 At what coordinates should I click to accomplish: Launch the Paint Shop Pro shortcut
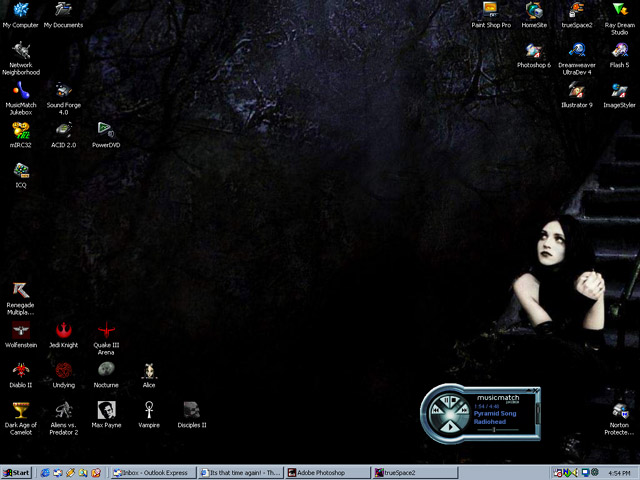click(491, 15)
